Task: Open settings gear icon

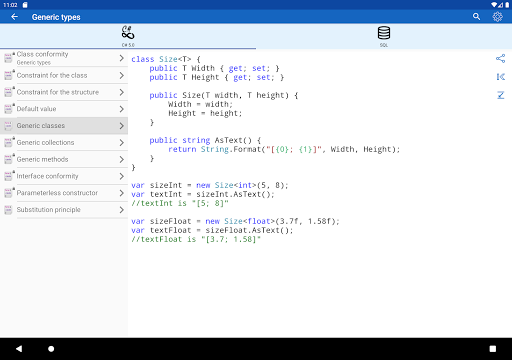Action: tap(497, 17)
